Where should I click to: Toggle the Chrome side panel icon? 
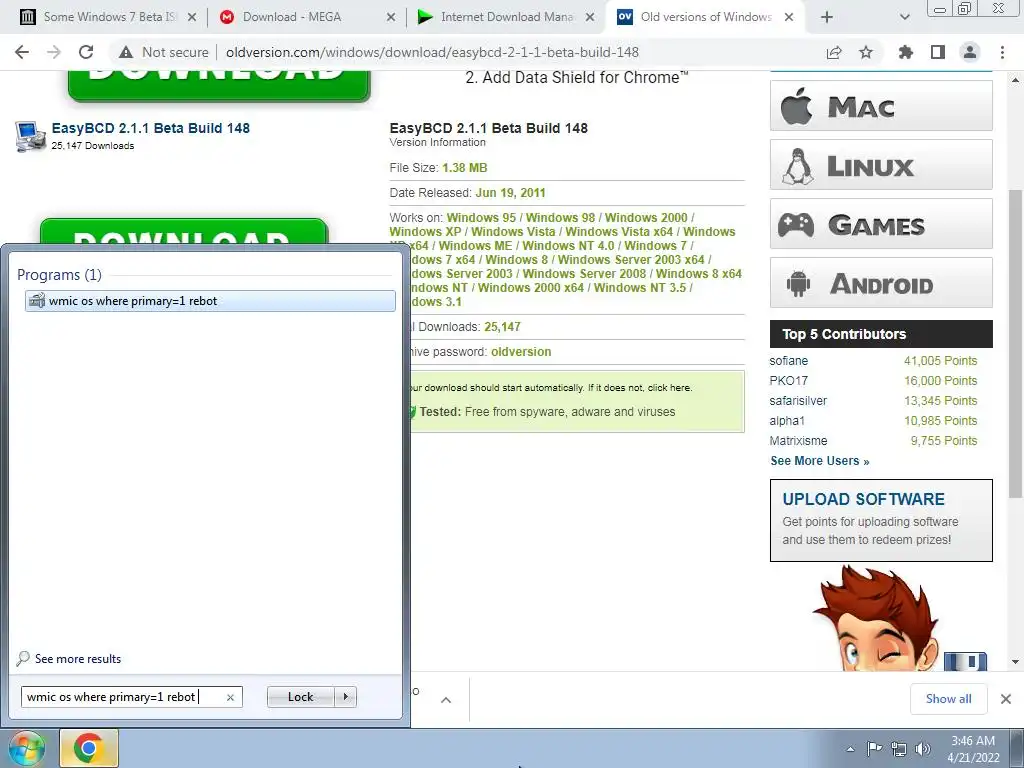click(x=938, y=52)
